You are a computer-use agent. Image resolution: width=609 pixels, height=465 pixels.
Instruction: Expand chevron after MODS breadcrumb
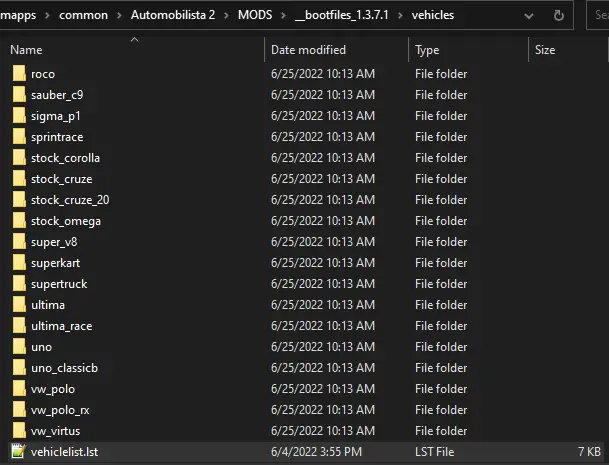284,15
